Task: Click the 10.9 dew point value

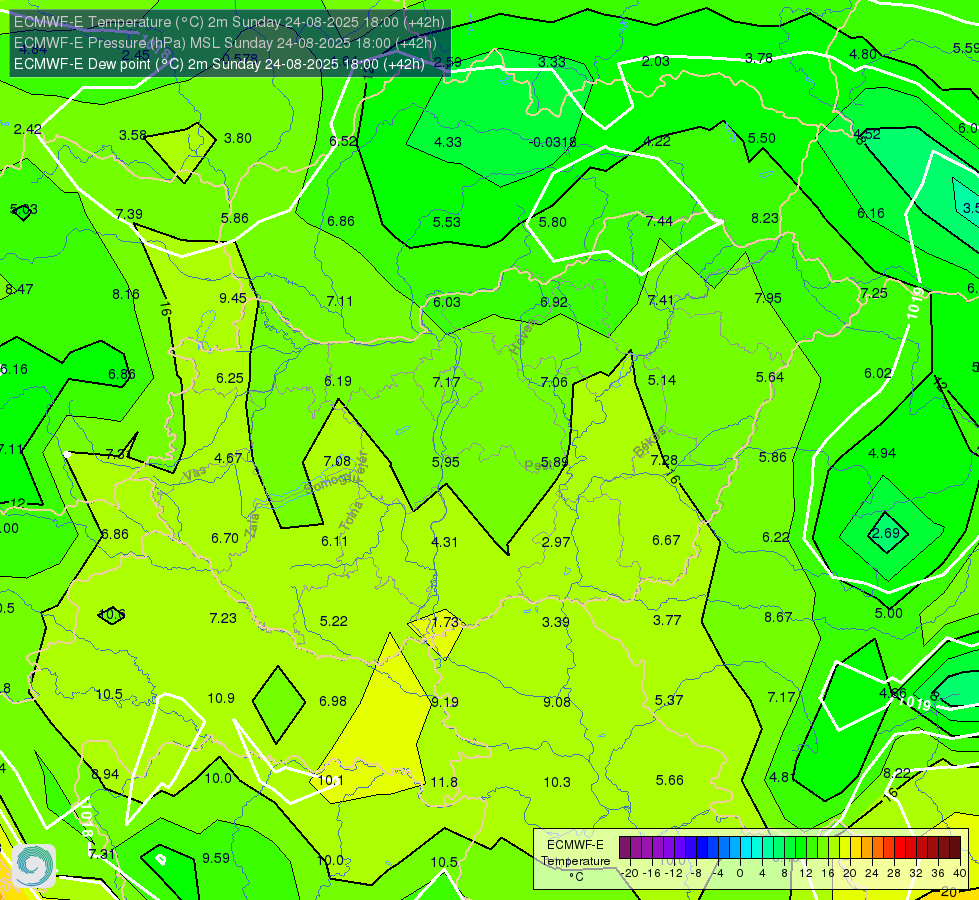Action: (x=221, y=698)
